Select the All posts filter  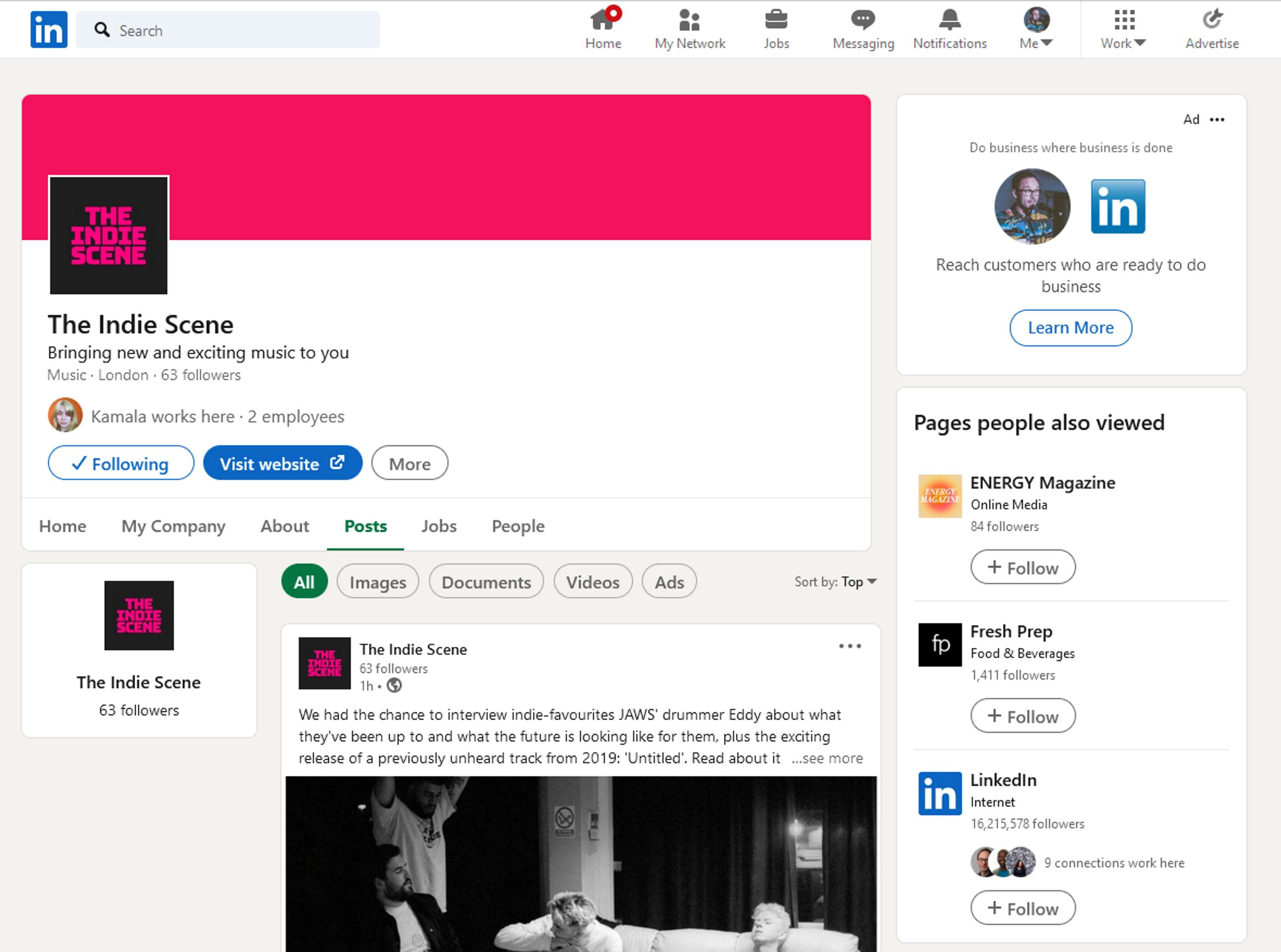coord(304,581)
